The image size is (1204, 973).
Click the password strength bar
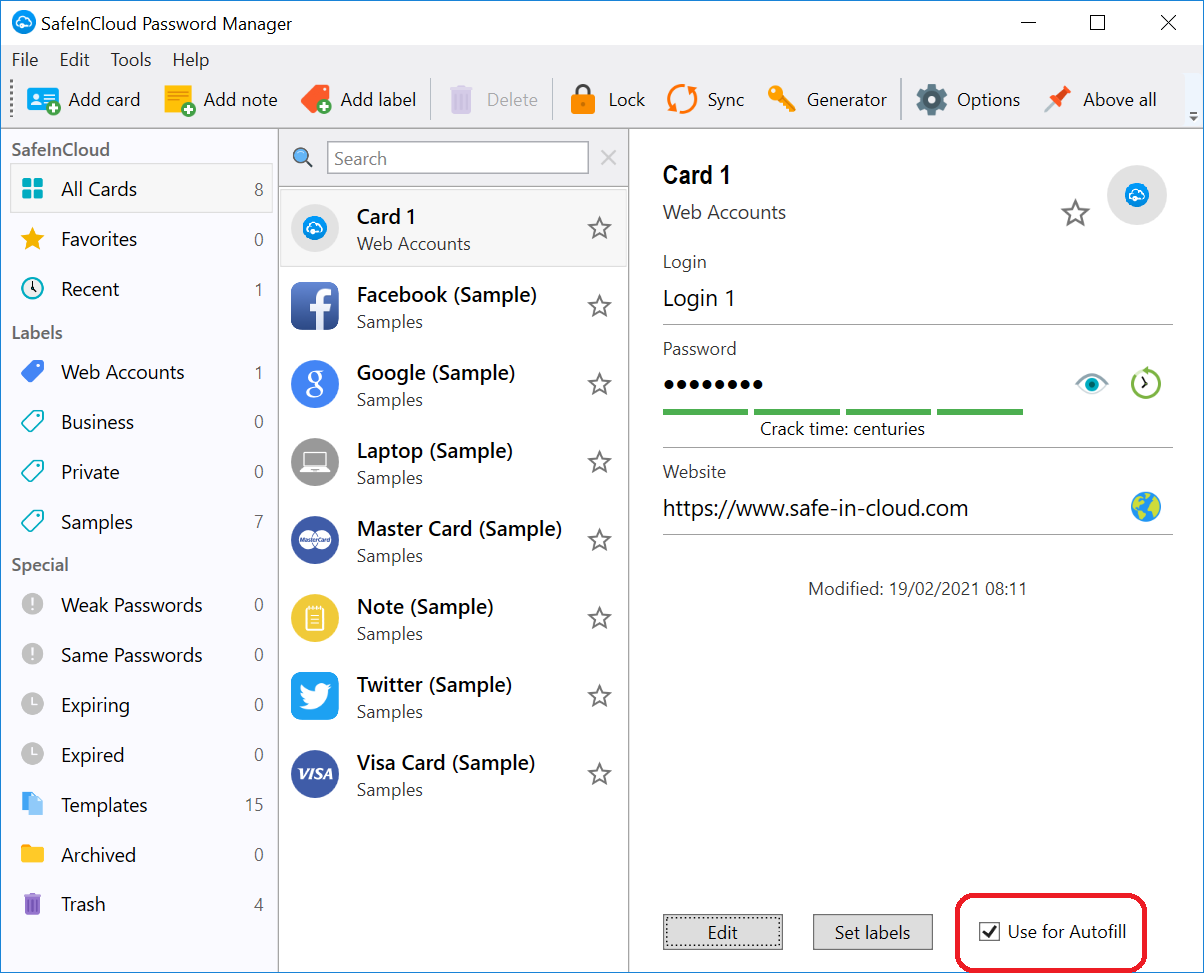(843, 411)
